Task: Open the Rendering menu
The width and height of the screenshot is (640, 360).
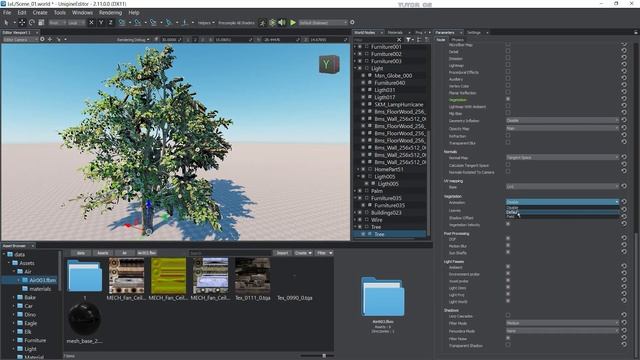Action: (x=110, y=13)
